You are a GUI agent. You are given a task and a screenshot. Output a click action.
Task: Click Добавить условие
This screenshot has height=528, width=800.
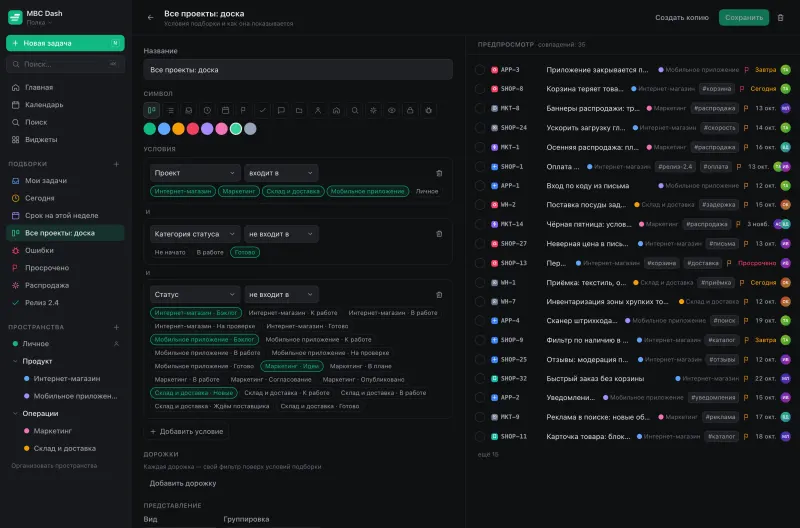[x=187, y=432]
